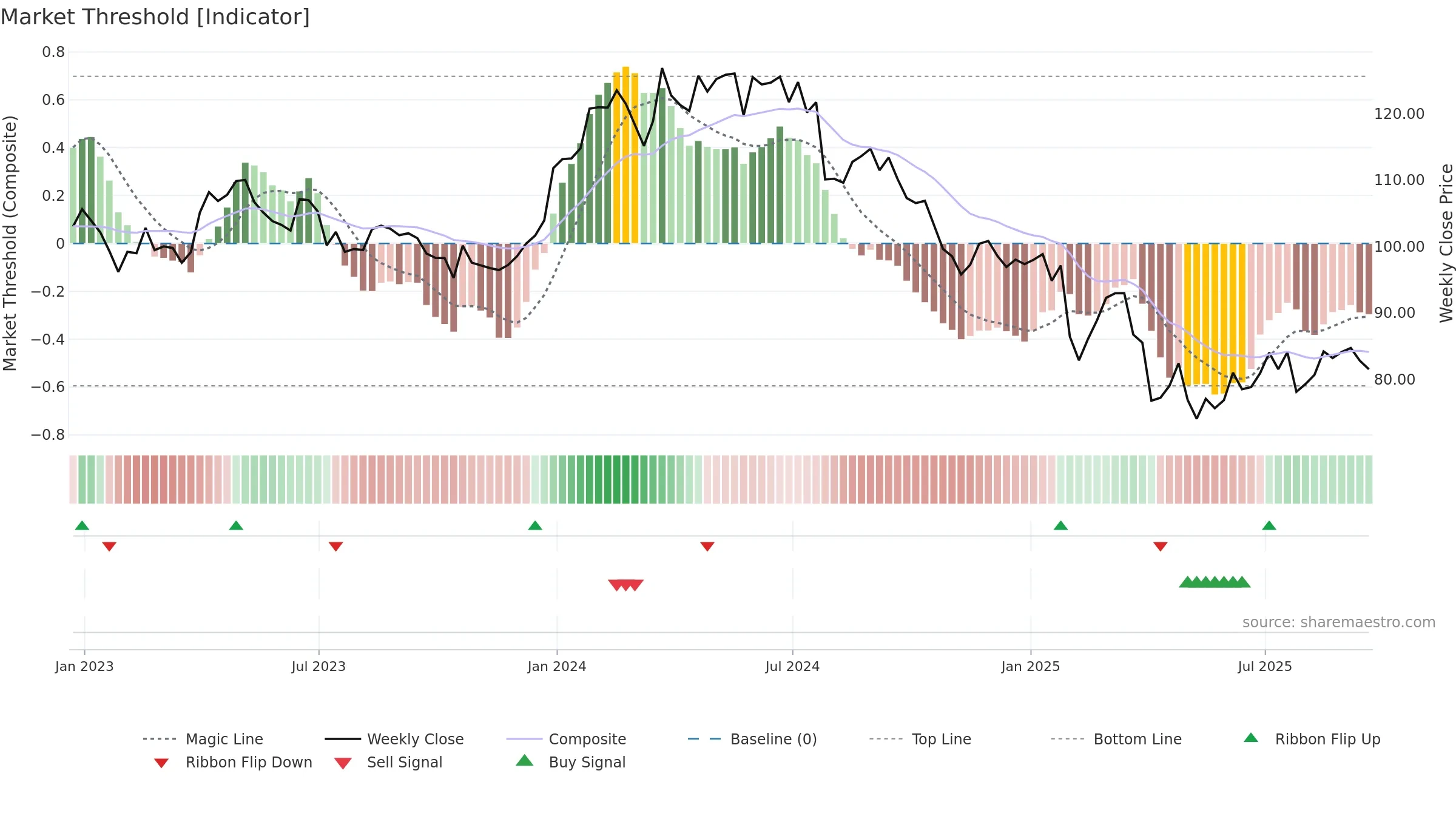1456x819 pixels.
Task: Click the Jan 2025 axis label
Action: (x=1031, y=667)
